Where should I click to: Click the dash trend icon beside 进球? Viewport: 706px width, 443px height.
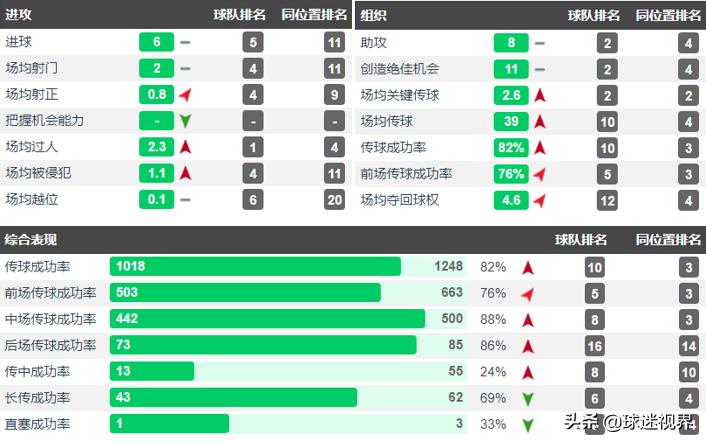point(185,43)
